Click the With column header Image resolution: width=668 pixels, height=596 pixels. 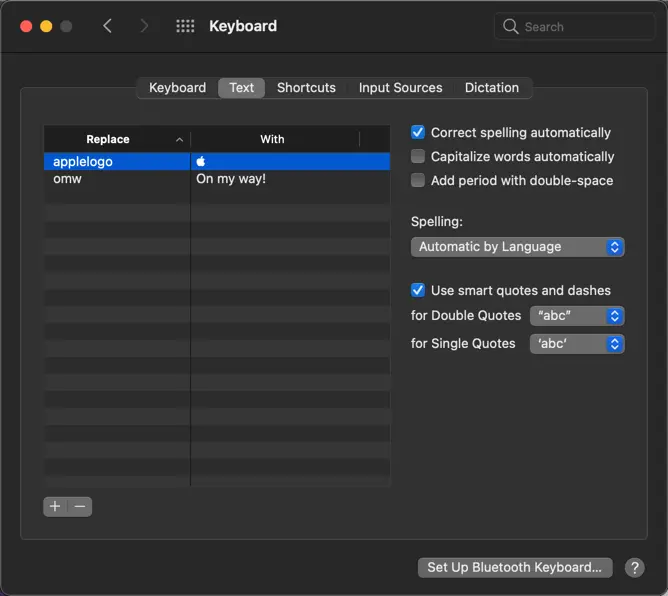[272, 139]
